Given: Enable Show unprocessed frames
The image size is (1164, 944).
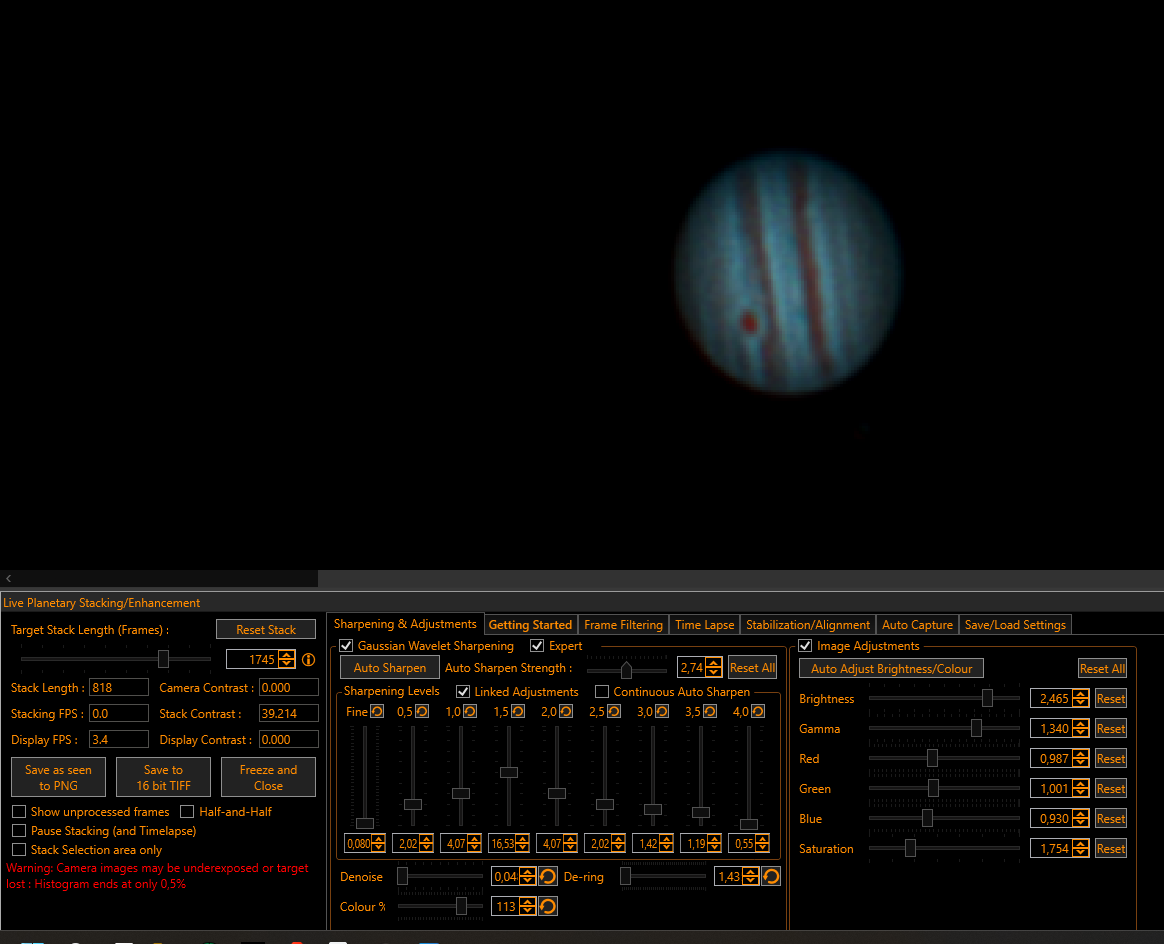Looking at the screenshot, I should tap(19, 812).
